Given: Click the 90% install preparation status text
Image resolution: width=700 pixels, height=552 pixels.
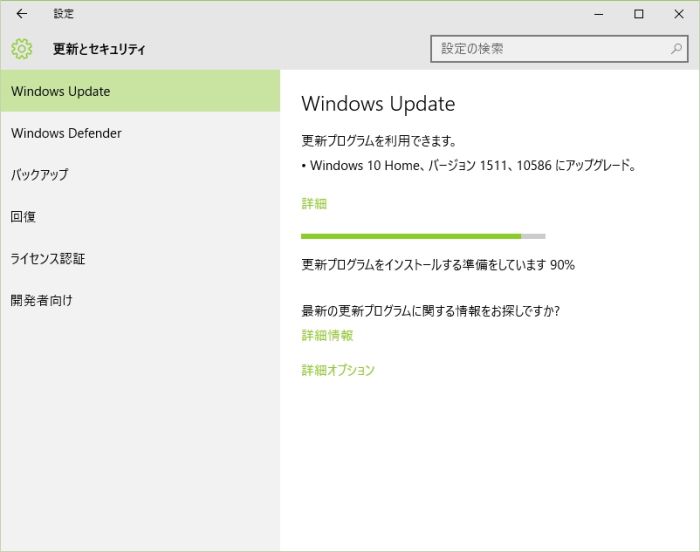Looking at the screenshot, I should tap(438, 265).
